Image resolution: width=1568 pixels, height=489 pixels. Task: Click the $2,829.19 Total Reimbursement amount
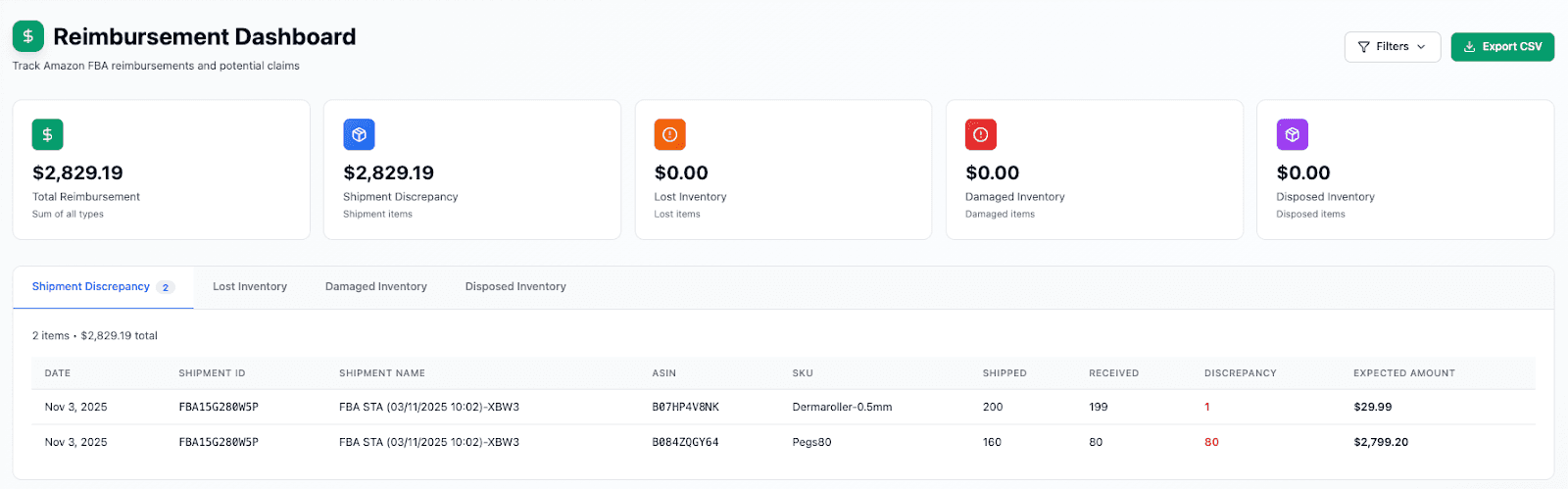click(77, 172)
